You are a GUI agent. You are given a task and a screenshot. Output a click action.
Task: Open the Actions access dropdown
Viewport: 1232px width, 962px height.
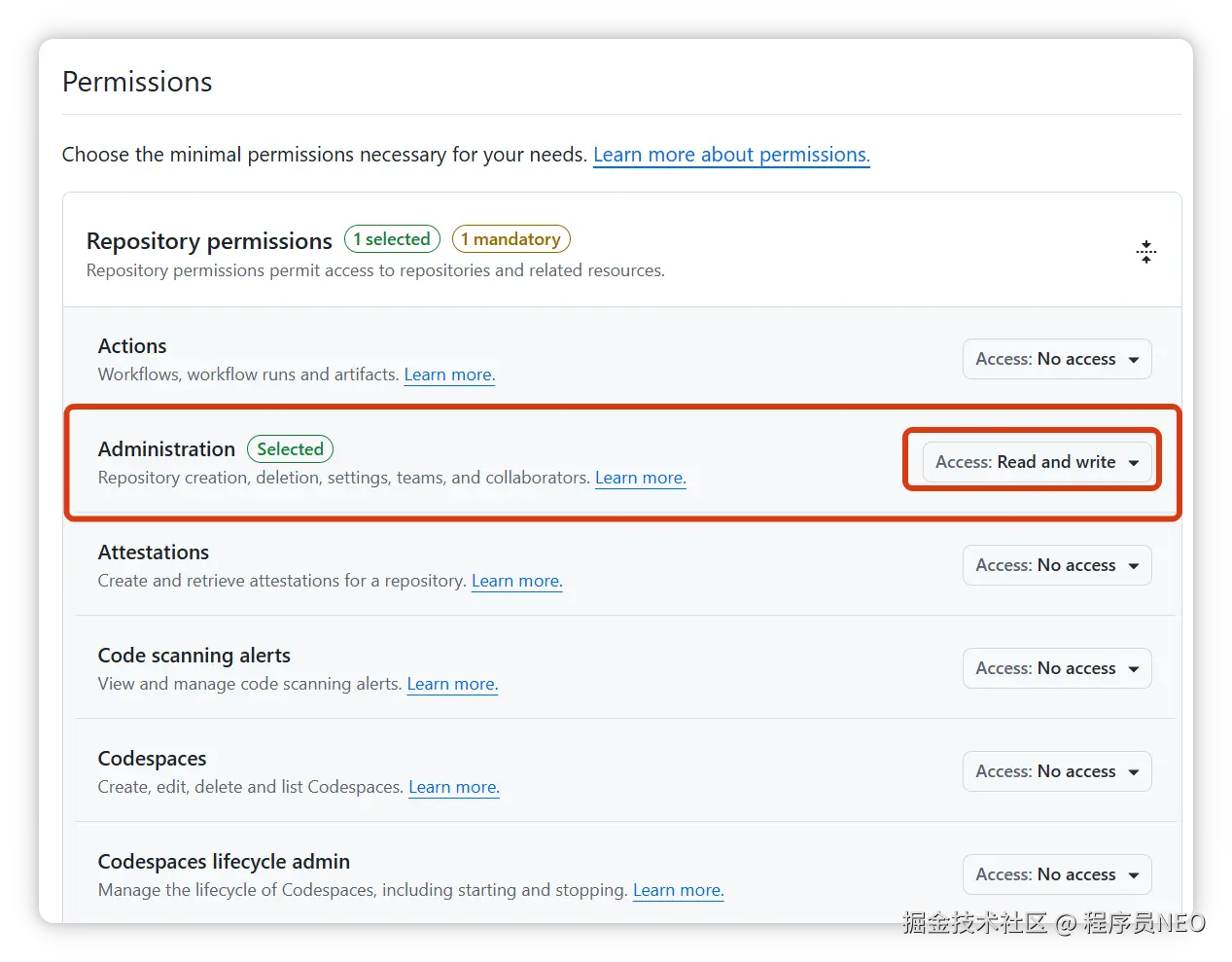tap(1056, 359)
